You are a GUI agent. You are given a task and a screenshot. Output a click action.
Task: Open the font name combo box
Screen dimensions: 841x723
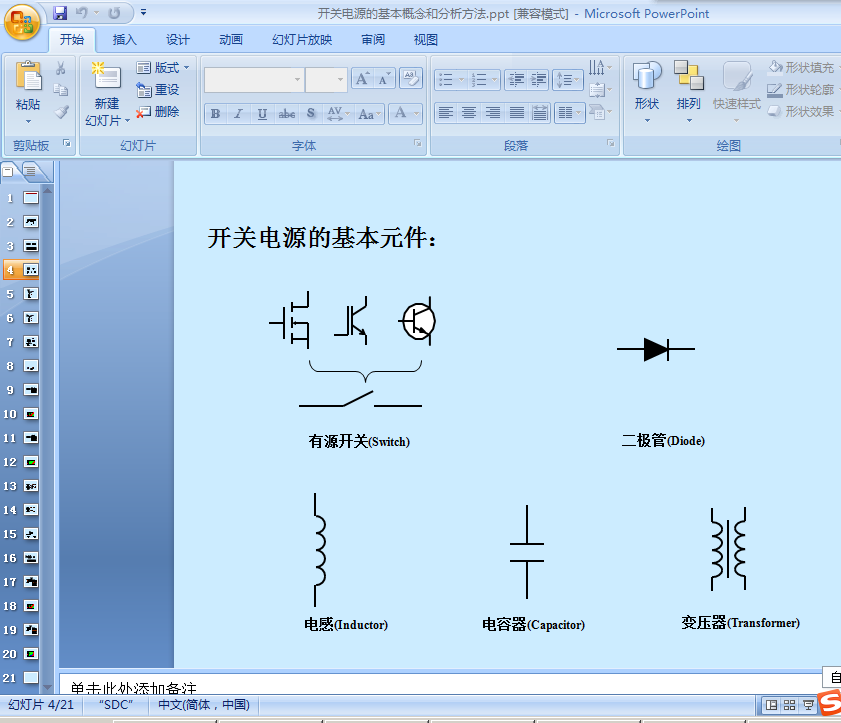coord(253,80)
